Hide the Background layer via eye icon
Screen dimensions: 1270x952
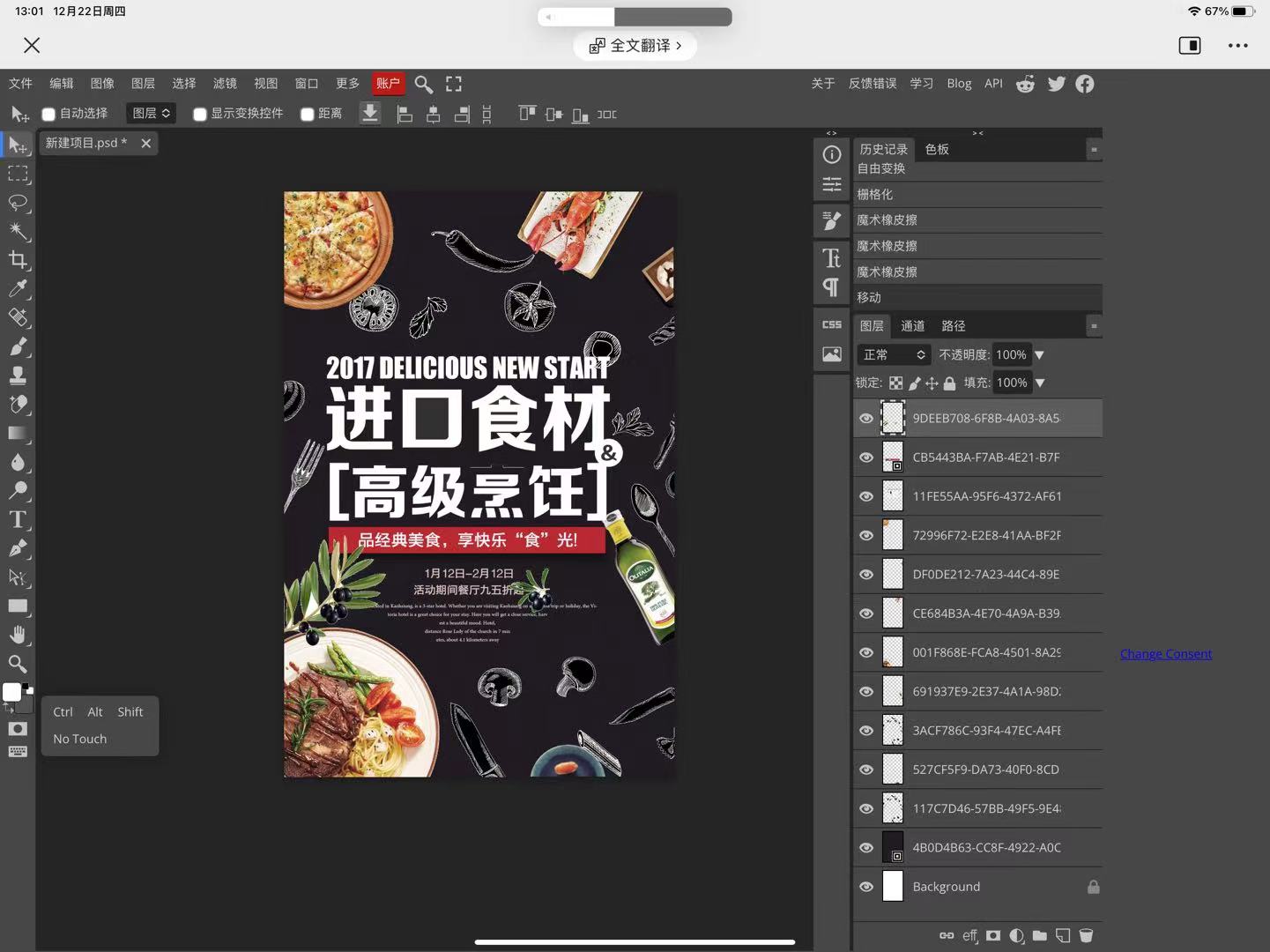coord(866,887)
